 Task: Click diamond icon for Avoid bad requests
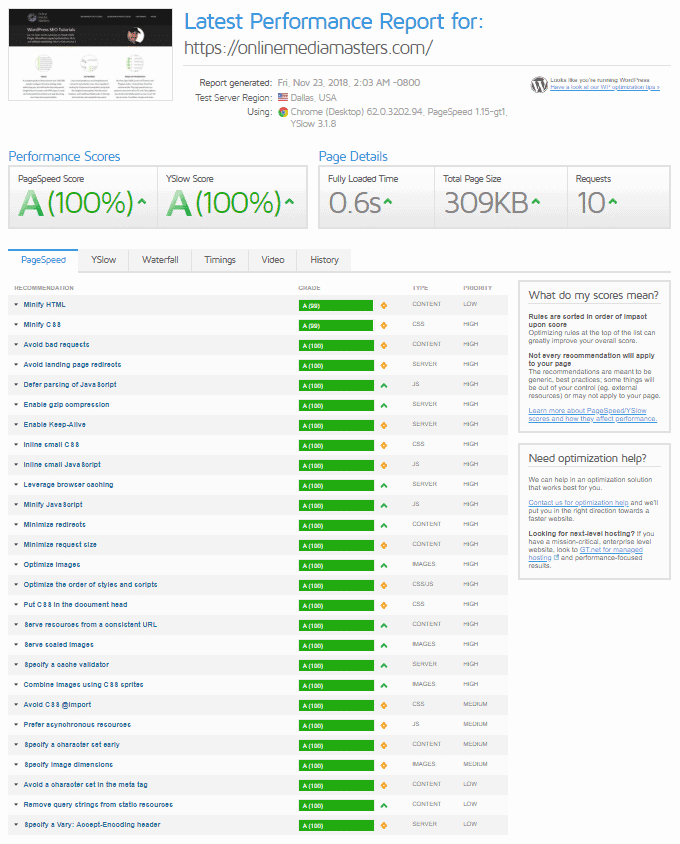384,346
